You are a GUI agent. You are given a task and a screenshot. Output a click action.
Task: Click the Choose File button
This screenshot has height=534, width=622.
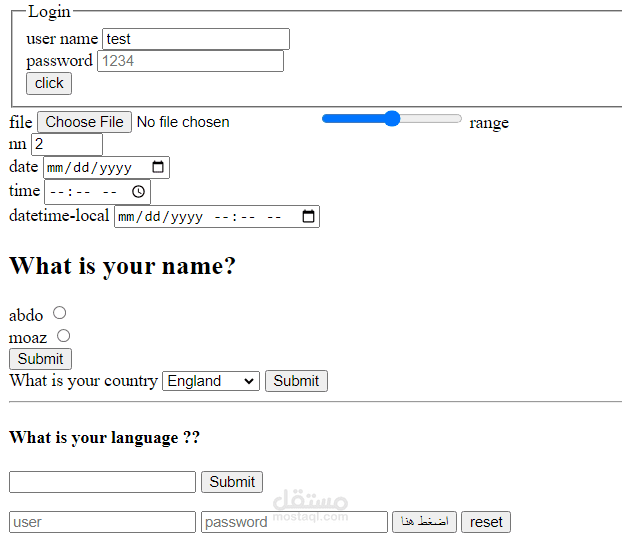[84, 122]
